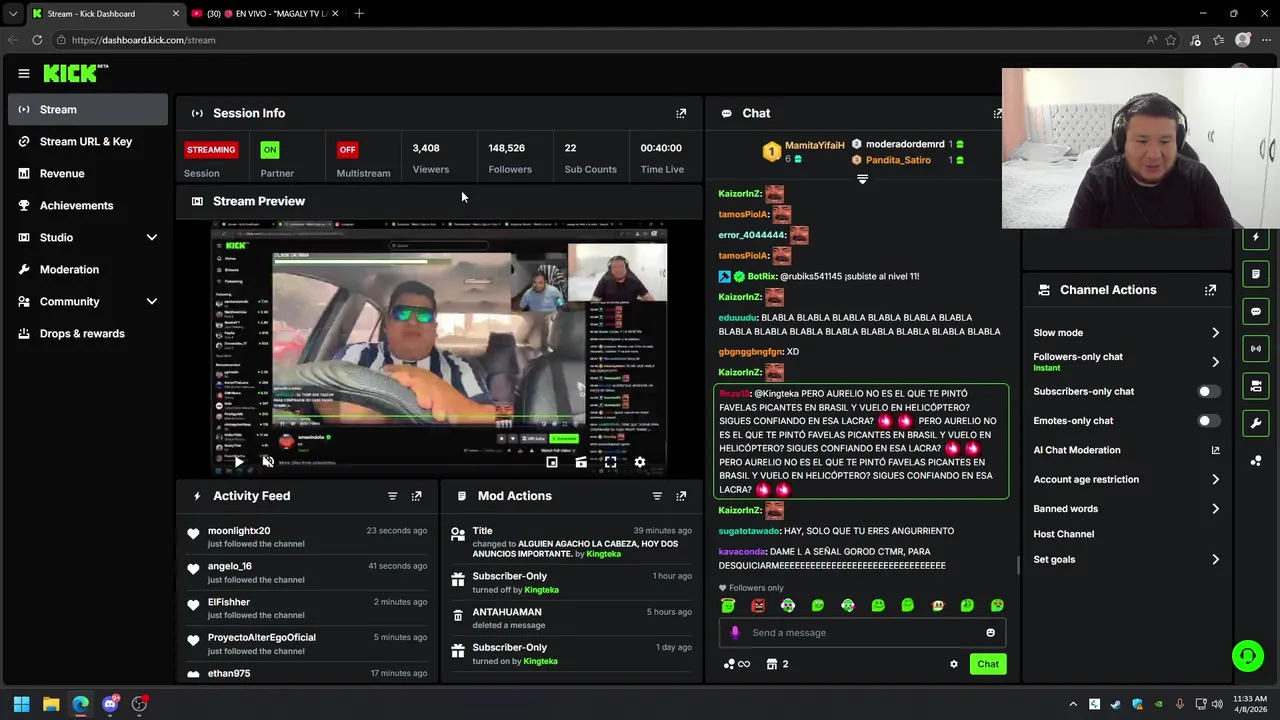
Task: Open Windows Start menu
Action: (21, 704)
